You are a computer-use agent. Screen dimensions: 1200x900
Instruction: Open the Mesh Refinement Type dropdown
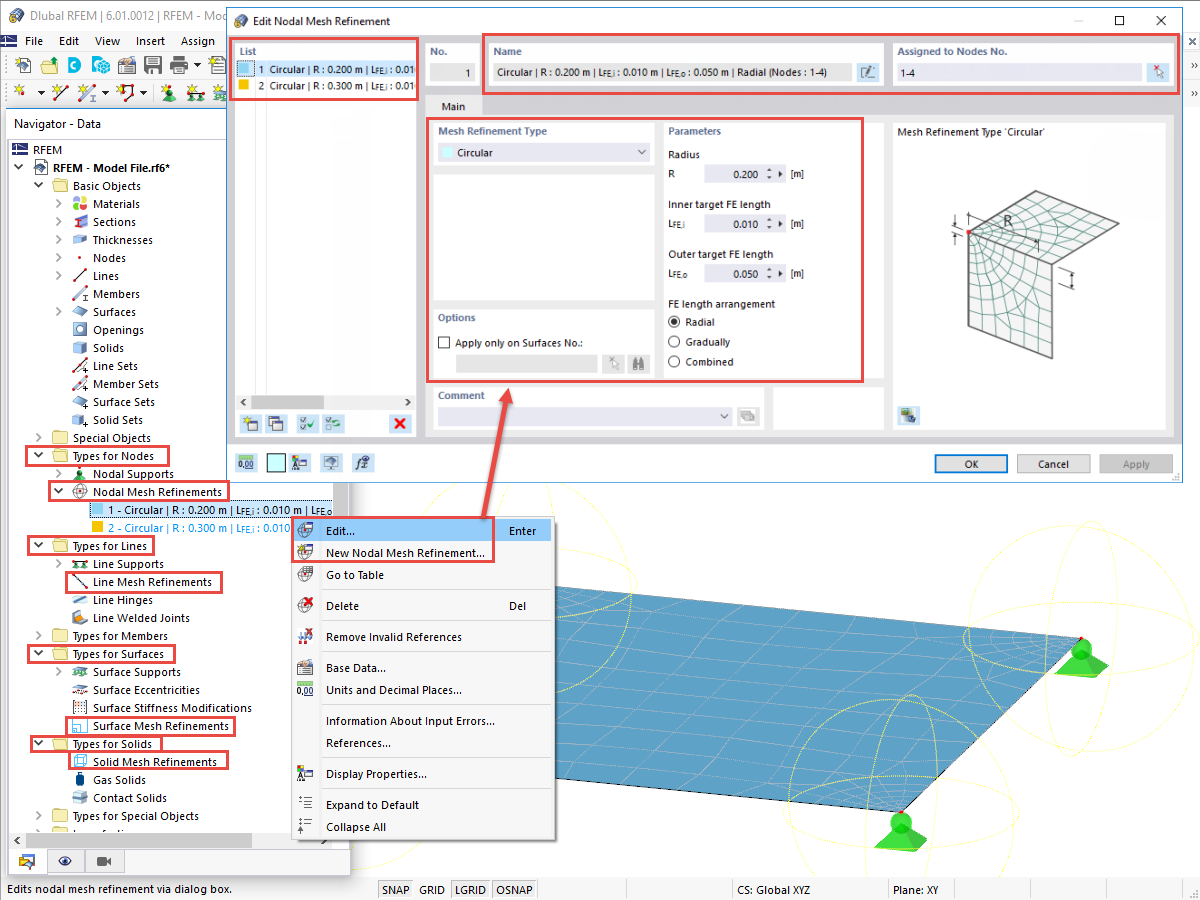coord(545,153)
